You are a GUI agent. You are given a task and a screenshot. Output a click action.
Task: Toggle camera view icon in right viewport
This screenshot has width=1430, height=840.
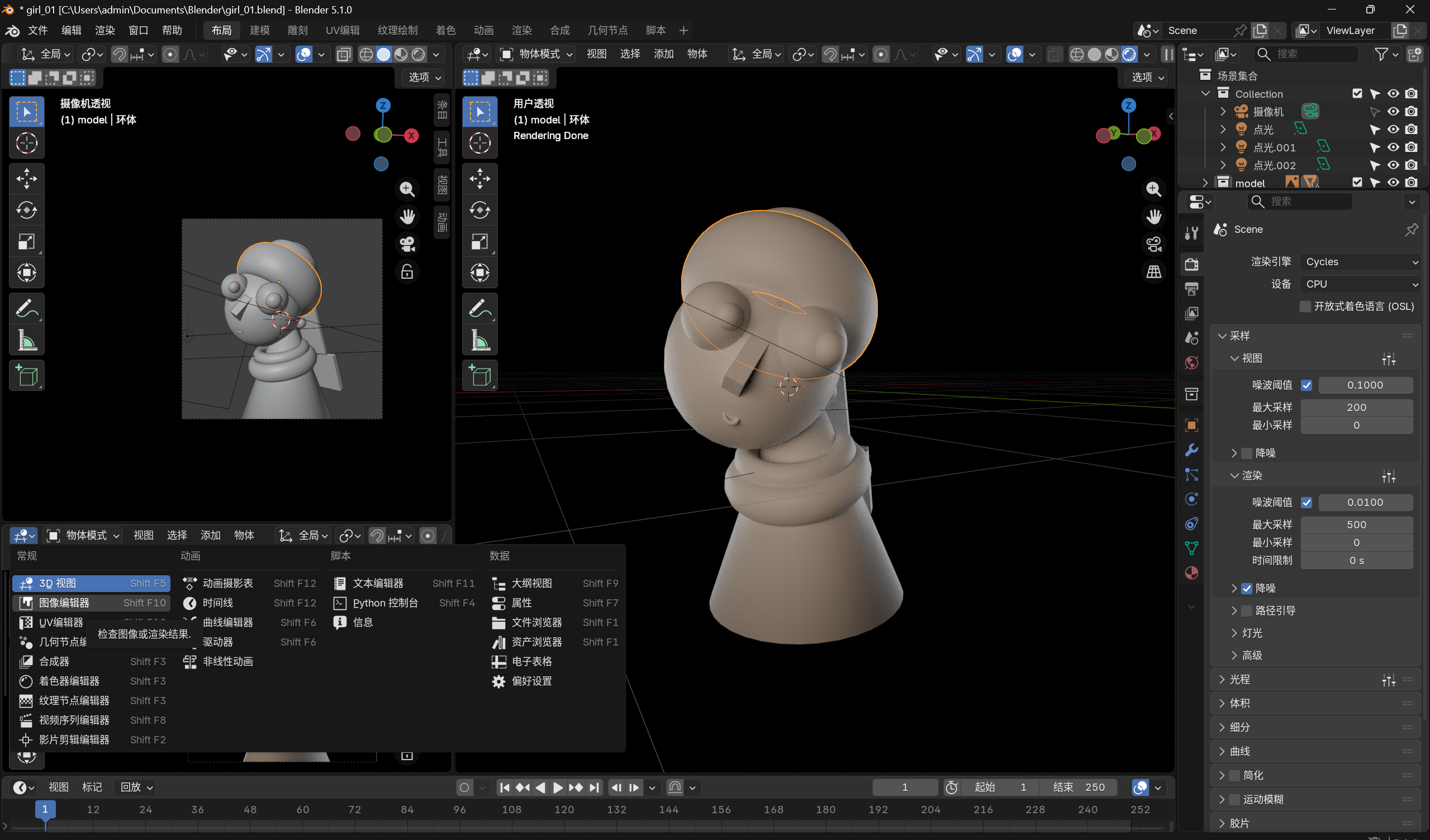tap(1153, 245)
